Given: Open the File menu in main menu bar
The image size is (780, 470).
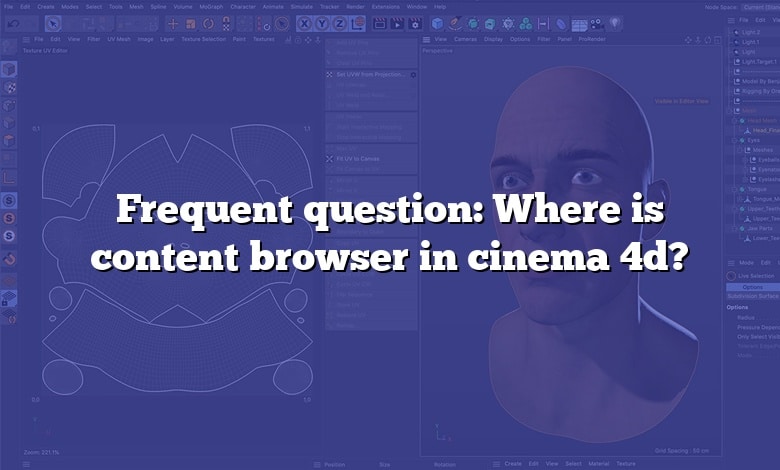Looking at the screenshot, I should click(9, 7).
